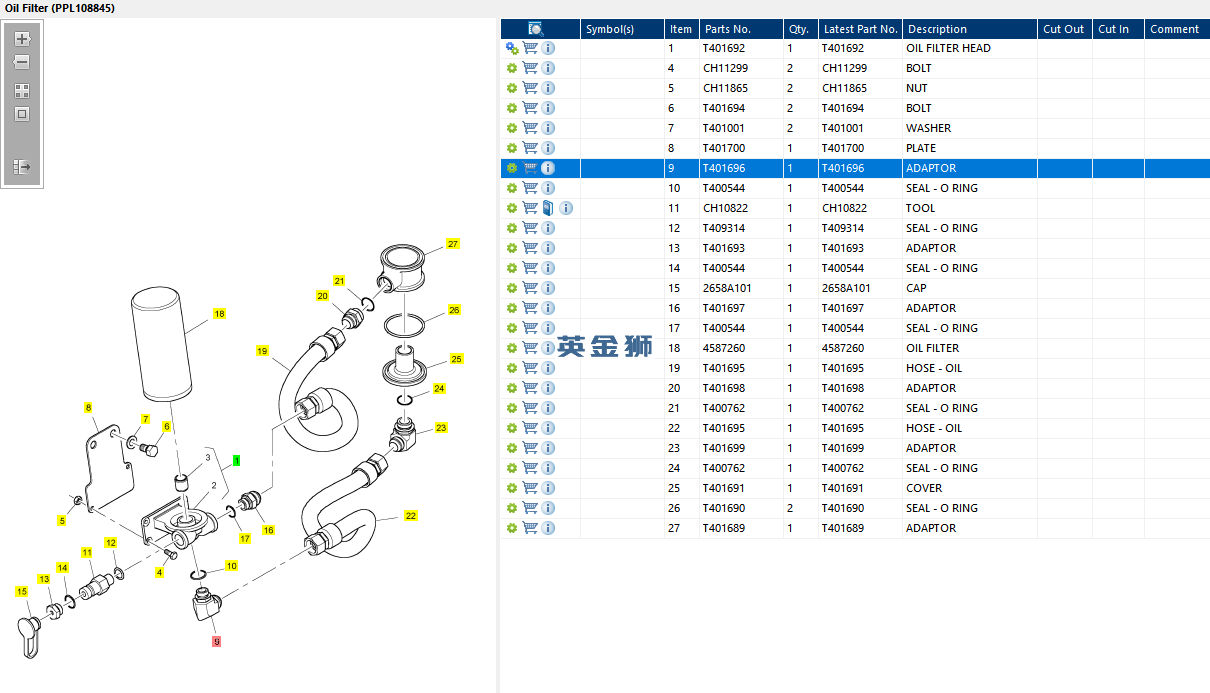Click the list-with-arrow icon in the diagram toolbar
1210x693 pixels.
[x=22, y=167]
